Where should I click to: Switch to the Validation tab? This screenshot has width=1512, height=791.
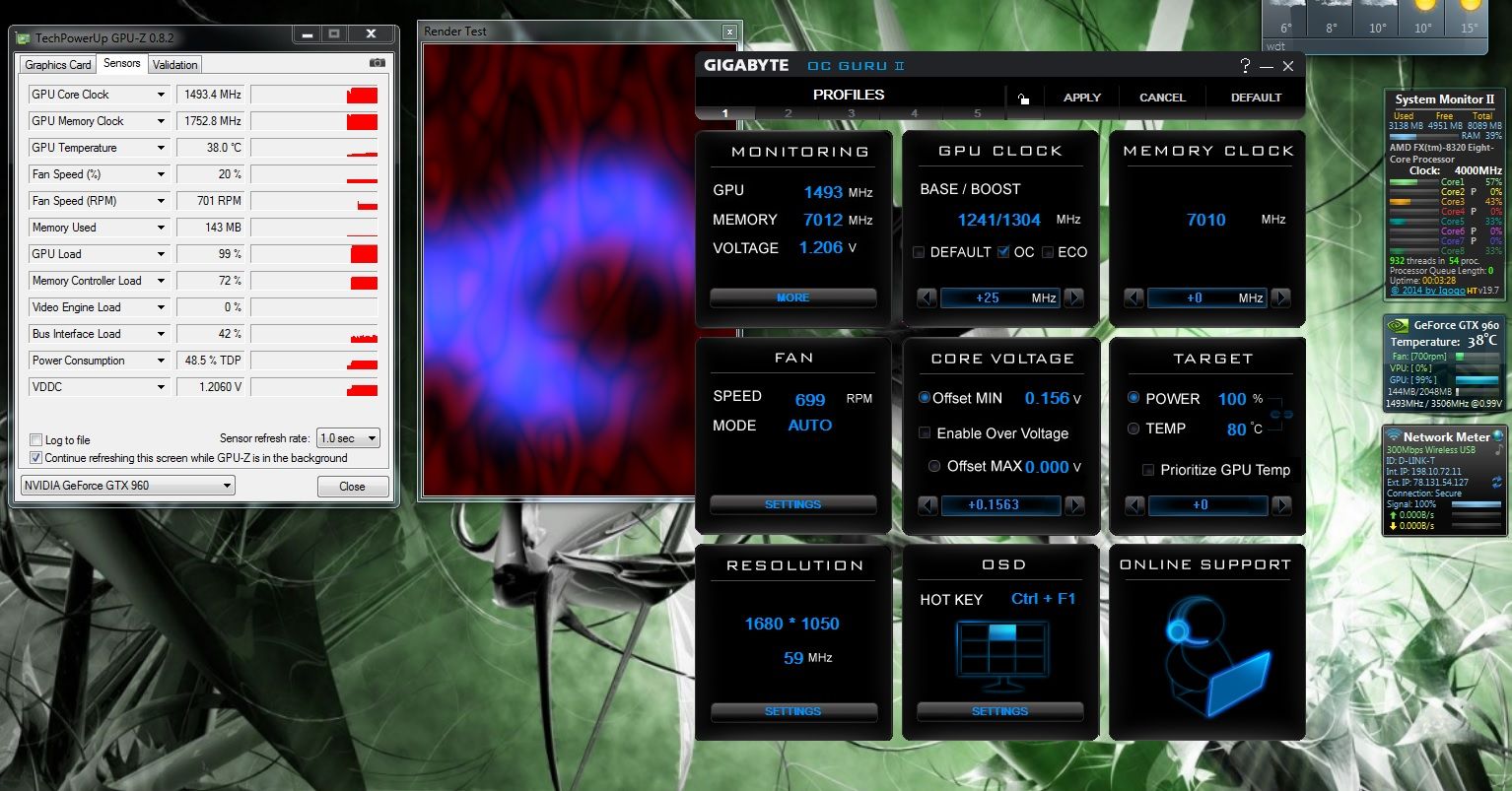[x=175, y=65]
